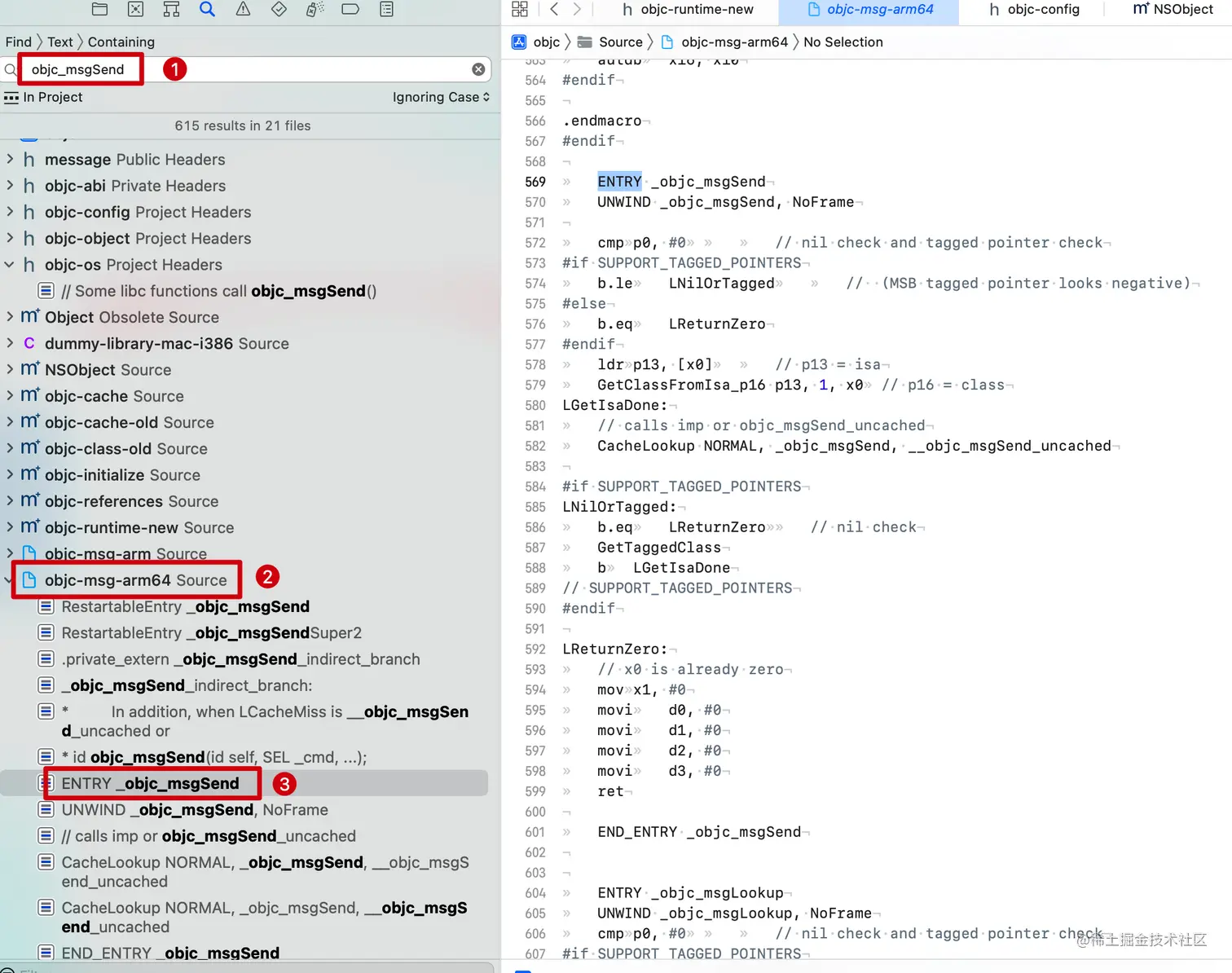The image size is (1232, 973).
Task: Select the ENTRY _objc_msgSend search result
Action: (x=153, y=783)
